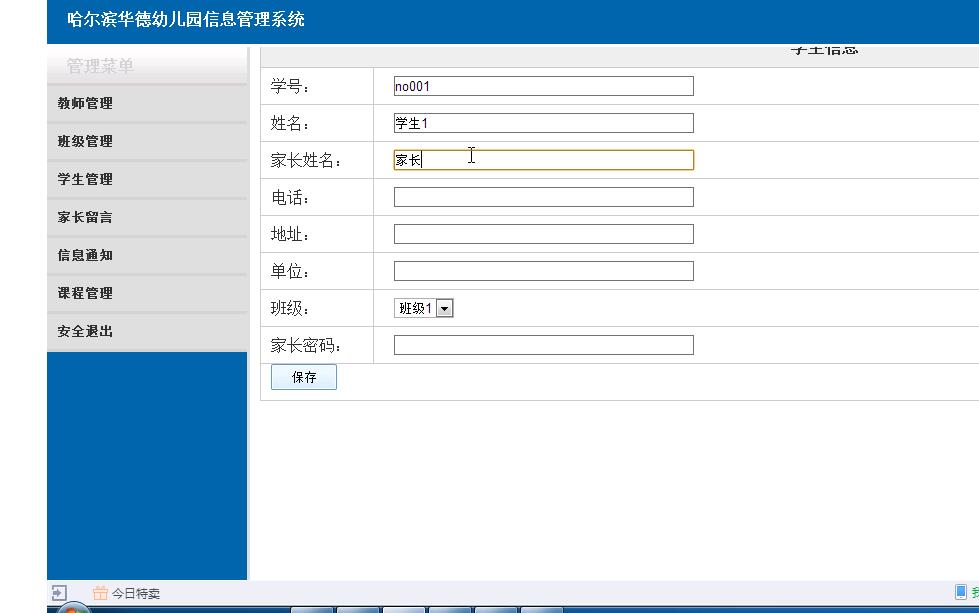This screenshot has height=613, width=979.
Task: Click the 今日特卖 gift icon
Action: pos(100,593)
